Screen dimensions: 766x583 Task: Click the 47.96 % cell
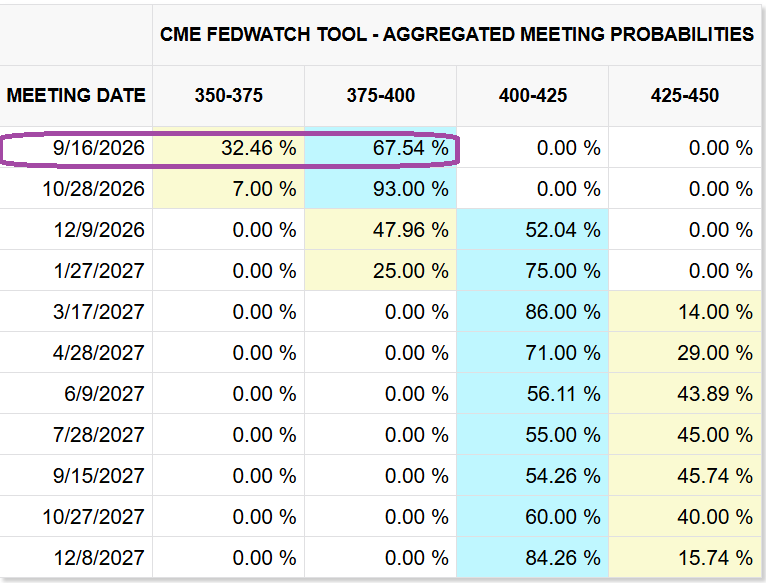381,230
